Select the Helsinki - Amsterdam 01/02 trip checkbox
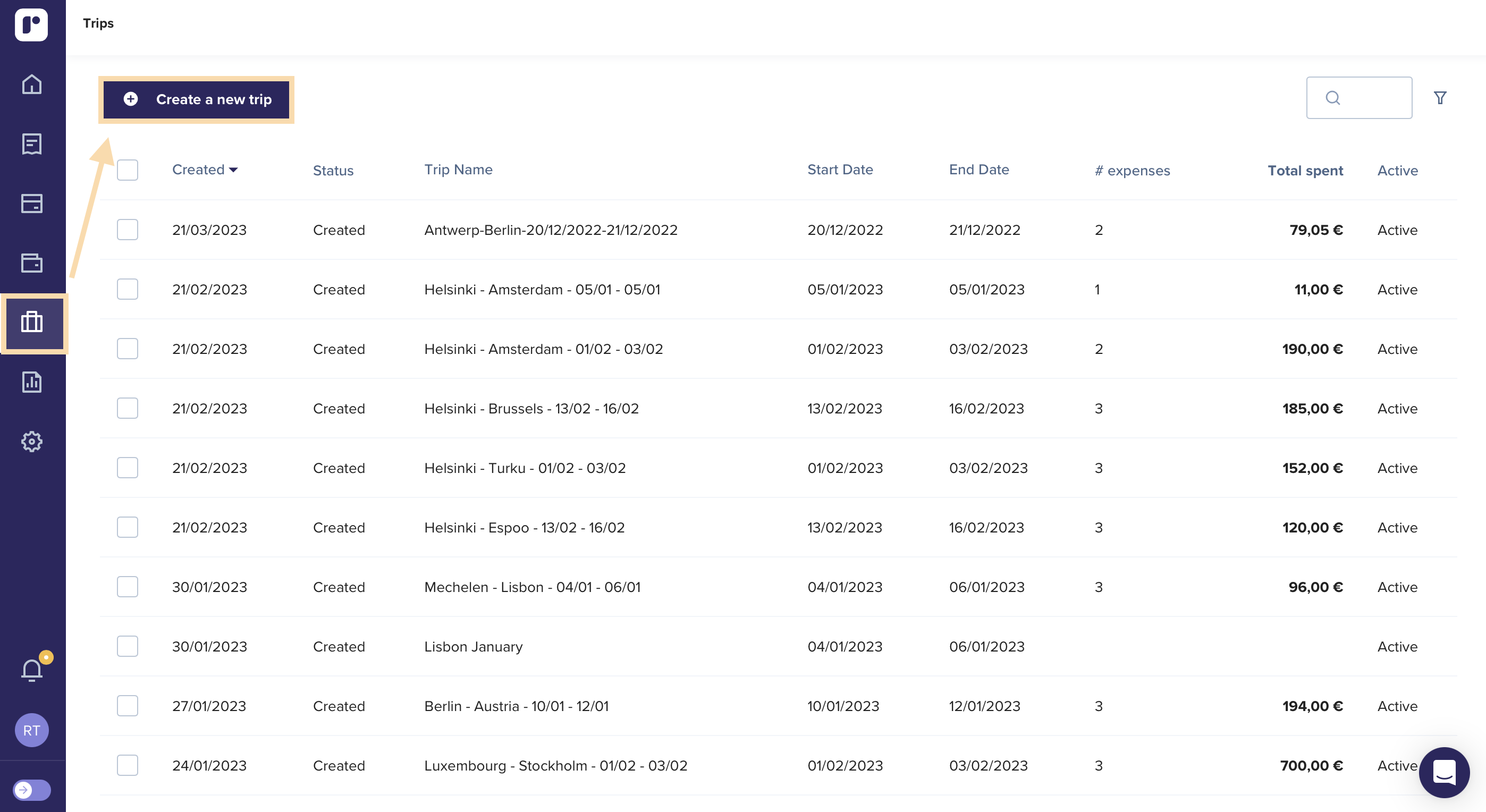Image resolution: width=1486 pixels, height=812 pixels. pos(128,348)
